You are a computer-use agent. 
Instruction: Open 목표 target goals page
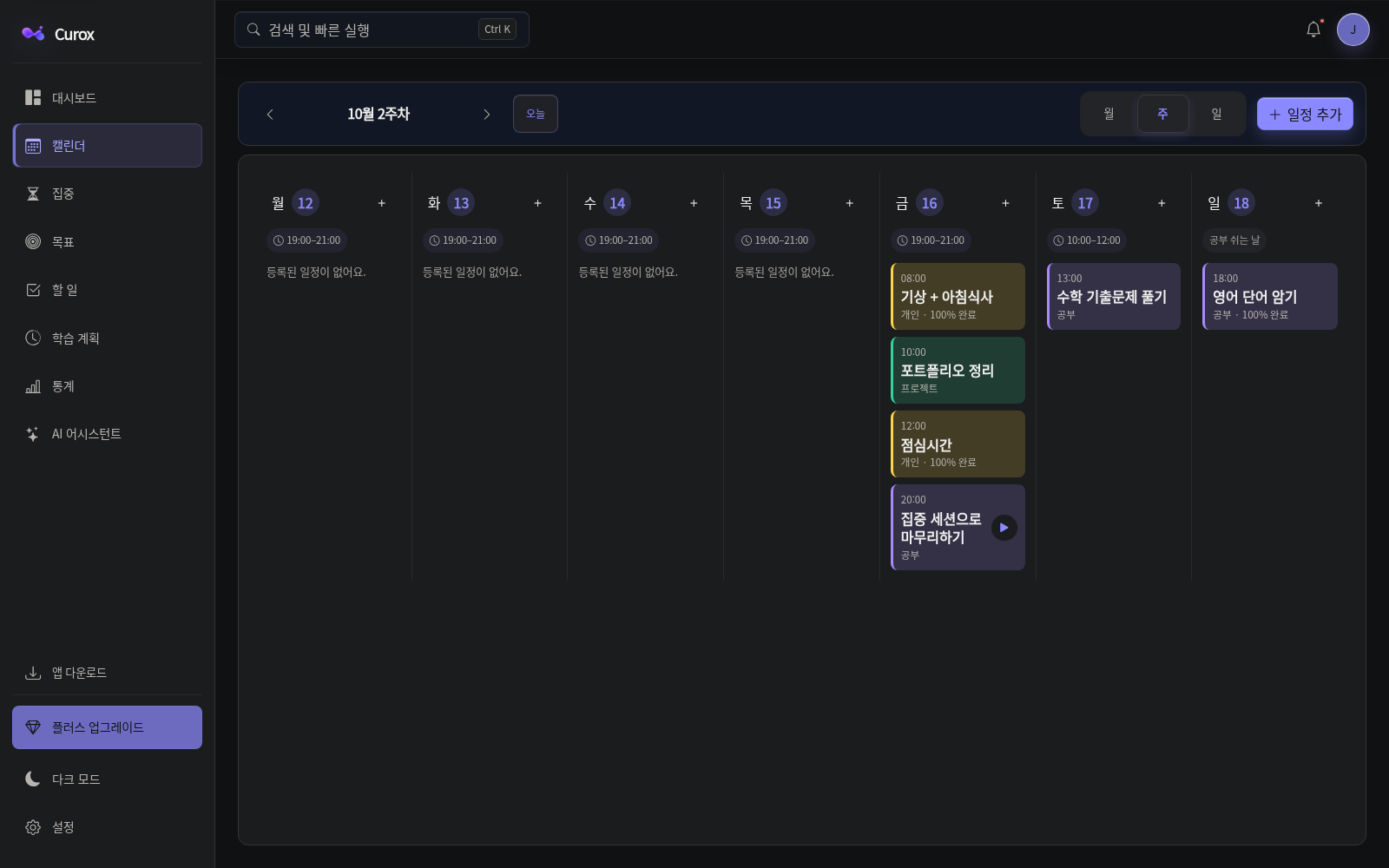(107, 241)
